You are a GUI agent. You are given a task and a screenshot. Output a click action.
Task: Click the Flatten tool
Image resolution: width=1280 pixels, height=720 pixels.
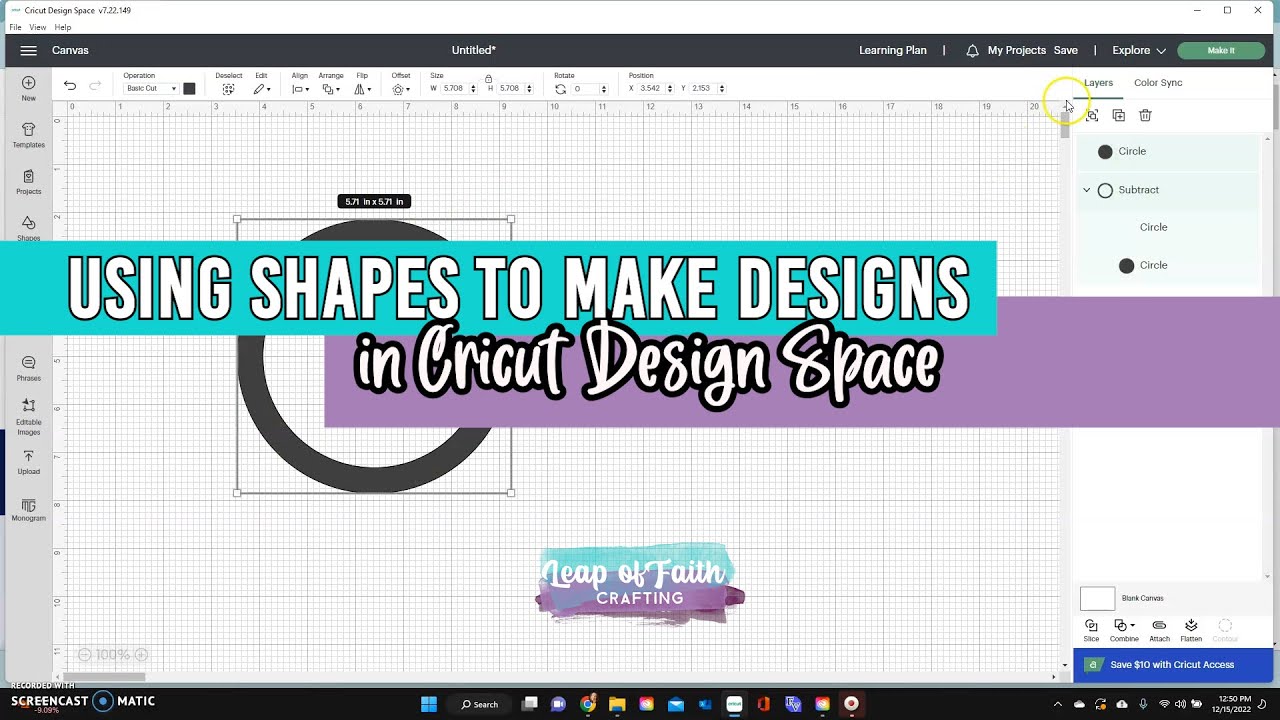(1191, 630)
